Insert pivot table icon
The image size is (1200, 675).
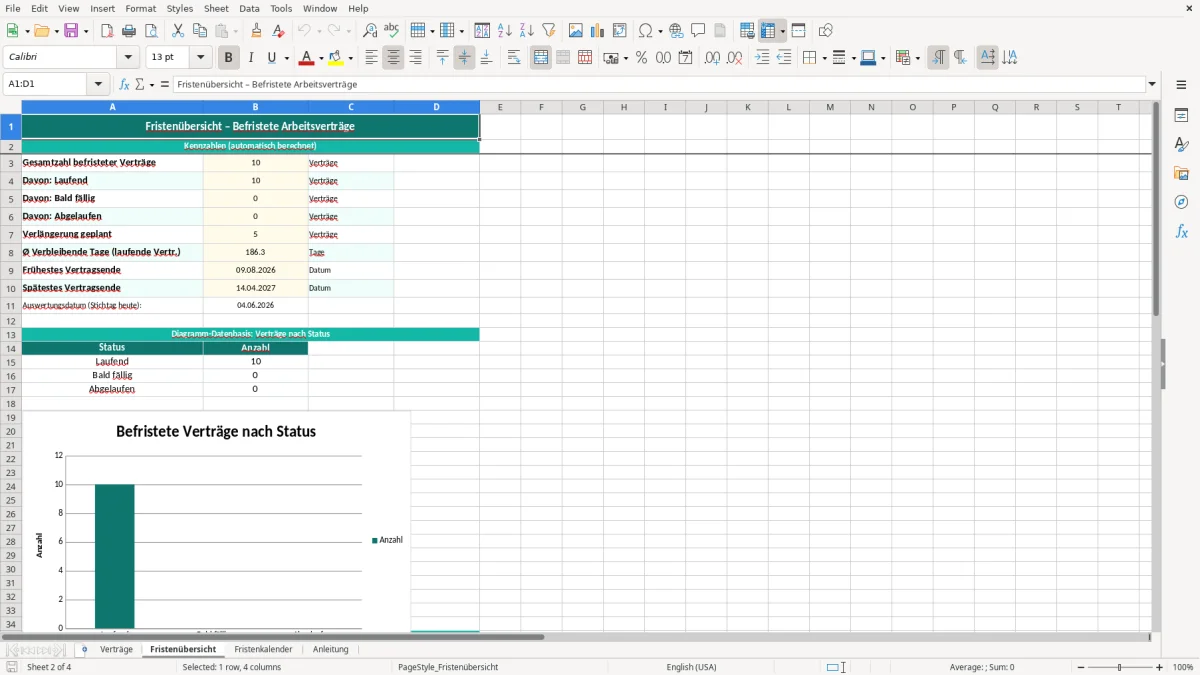[x=620, y=31]
